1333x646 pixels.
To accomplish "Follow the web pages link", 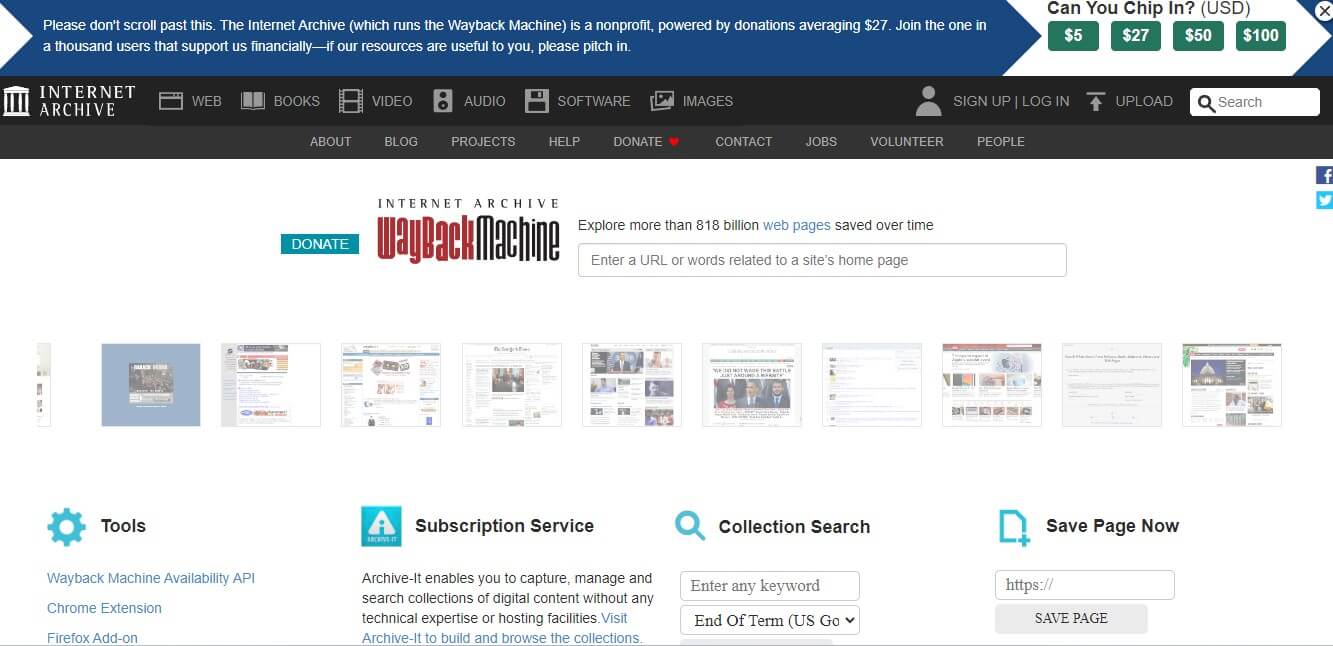I will pos(797,225).
